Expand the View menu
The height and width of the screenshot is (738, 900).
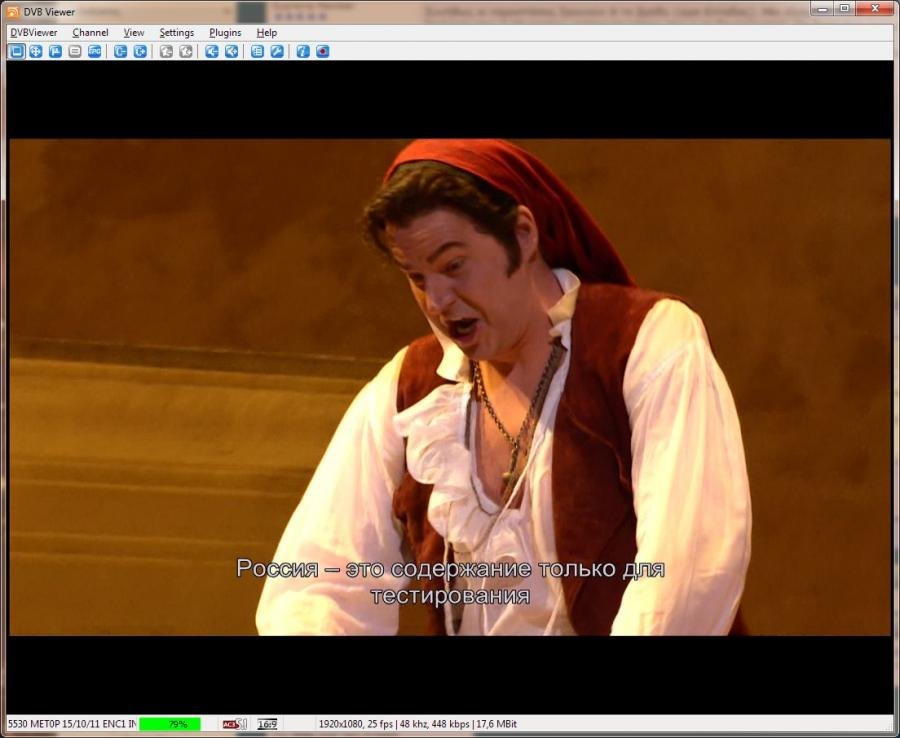(134, 33)
